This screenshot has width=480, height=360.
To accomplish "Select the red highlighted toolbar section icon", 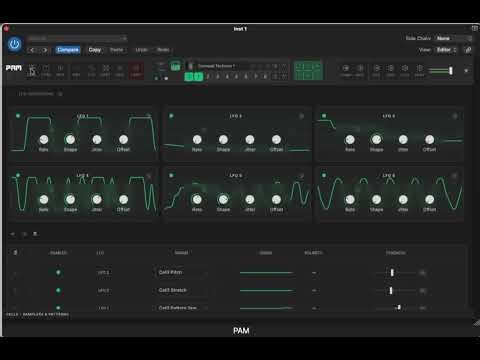I will tap(136, 71).
